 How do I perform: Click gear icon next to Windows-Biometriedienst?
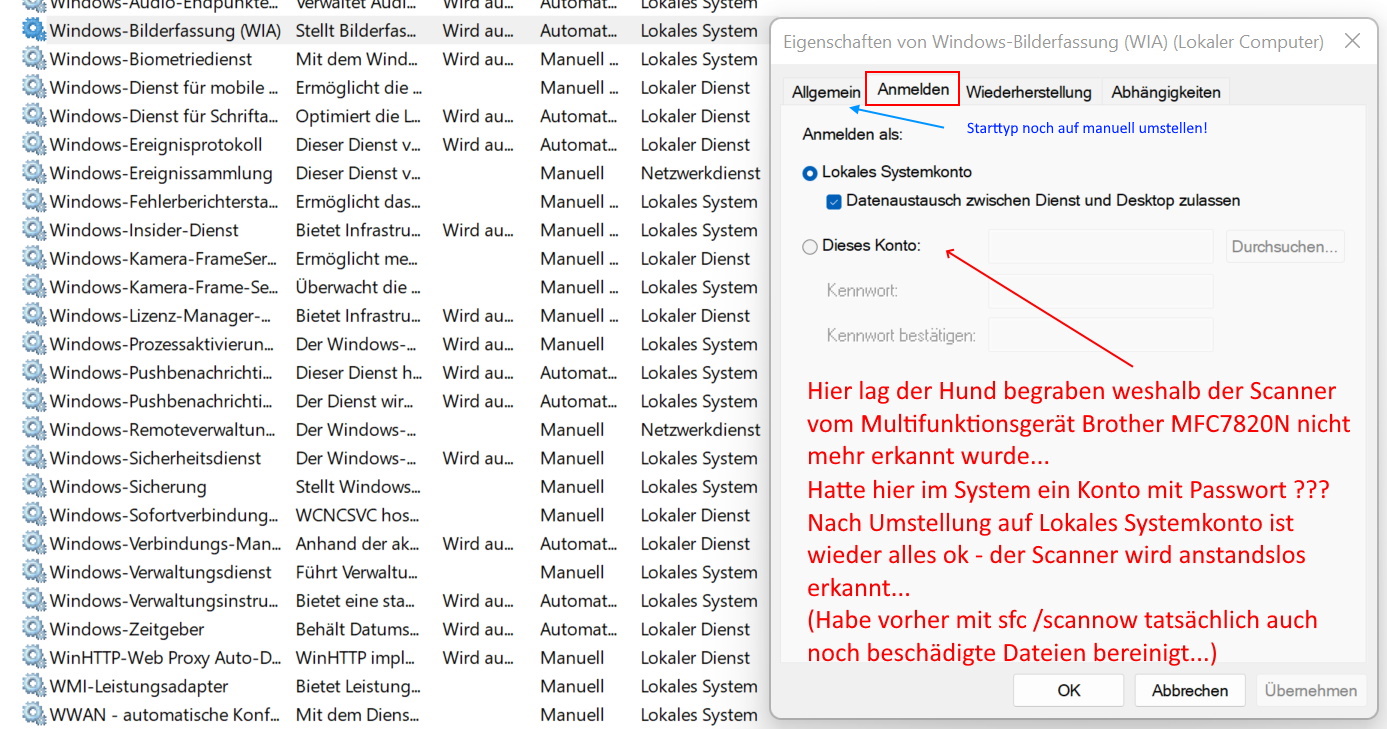pyautogui.click(x=34, y=59)
